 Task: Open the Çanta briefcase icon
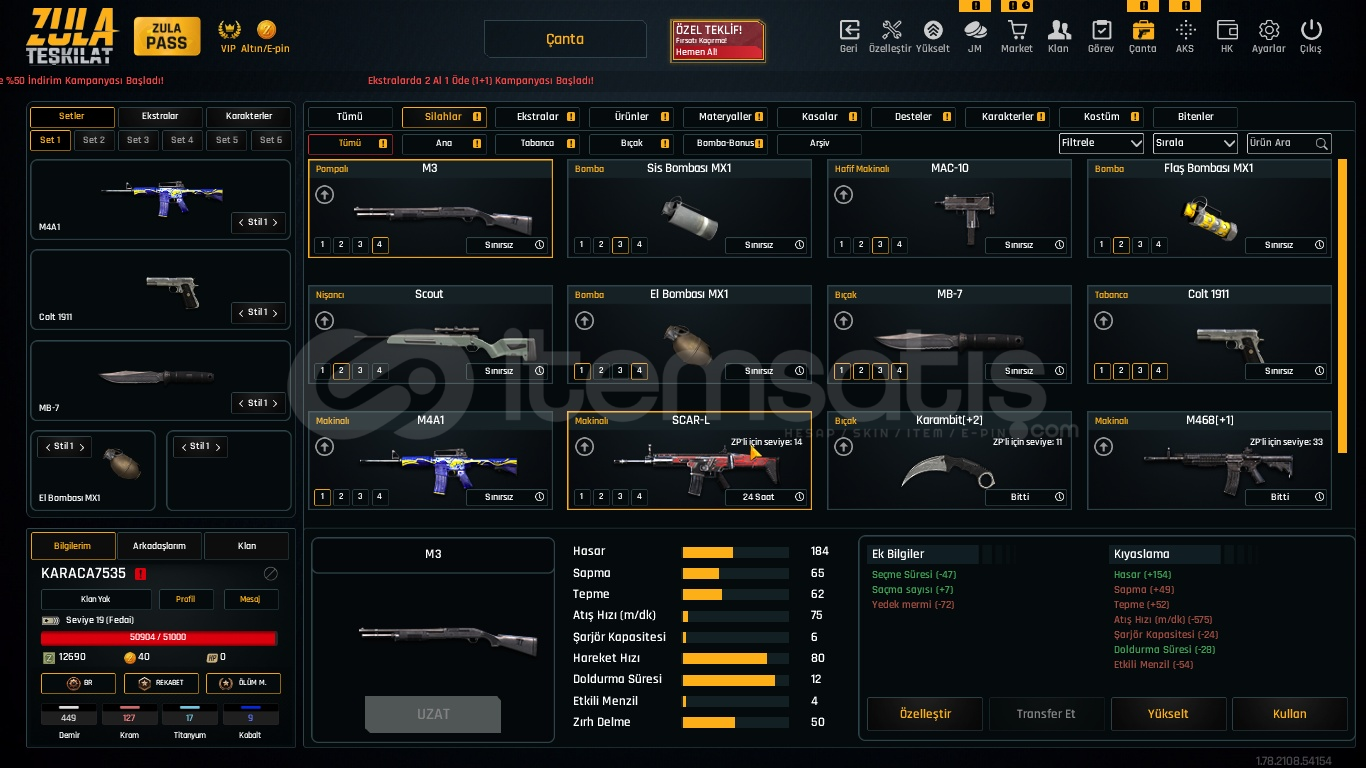point(1143,30)
